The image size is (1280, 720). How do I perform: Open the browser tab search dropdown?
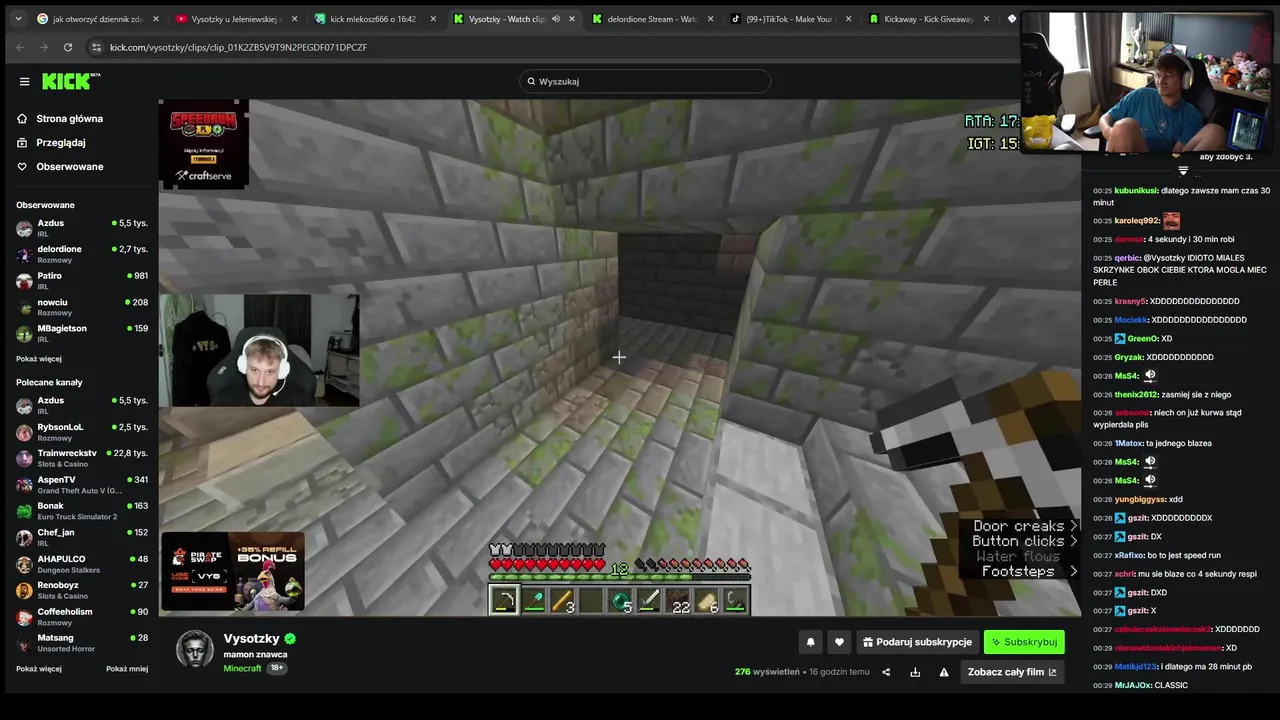pos(18,18)
